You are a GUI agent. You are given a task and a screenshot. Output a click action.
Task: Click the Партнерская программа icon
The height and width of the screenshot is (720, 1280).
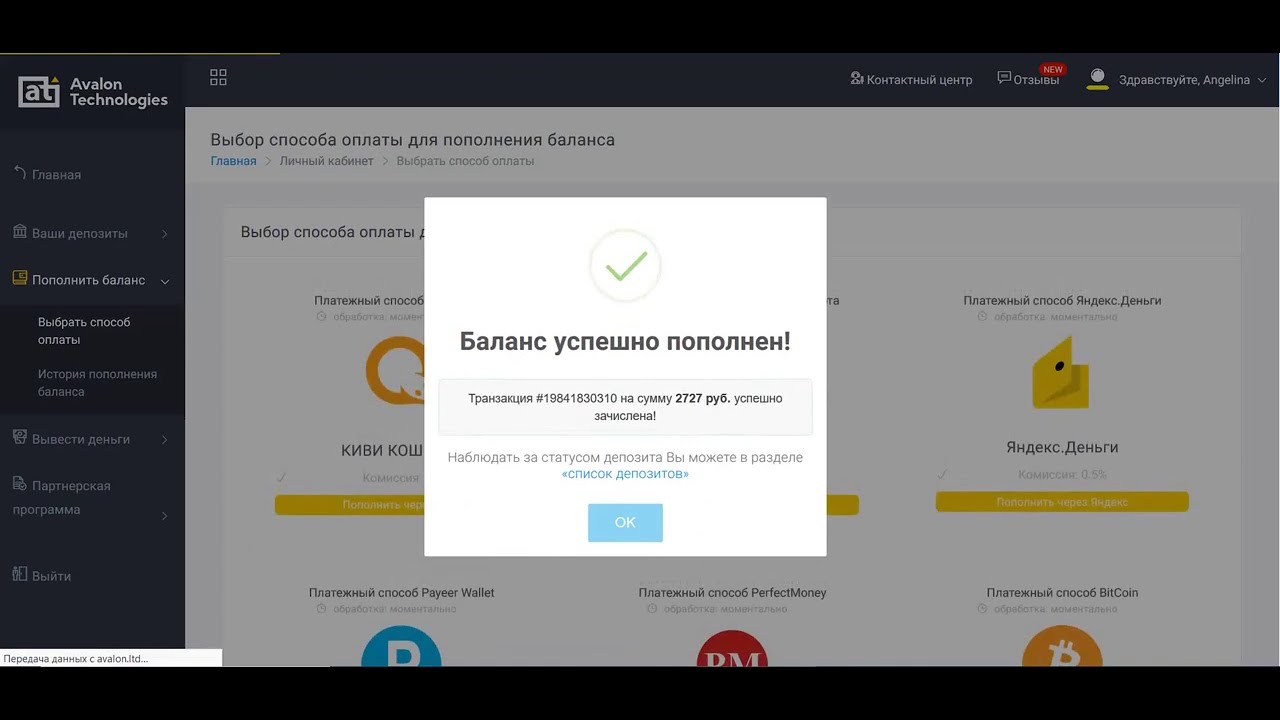tap(20, 484)
